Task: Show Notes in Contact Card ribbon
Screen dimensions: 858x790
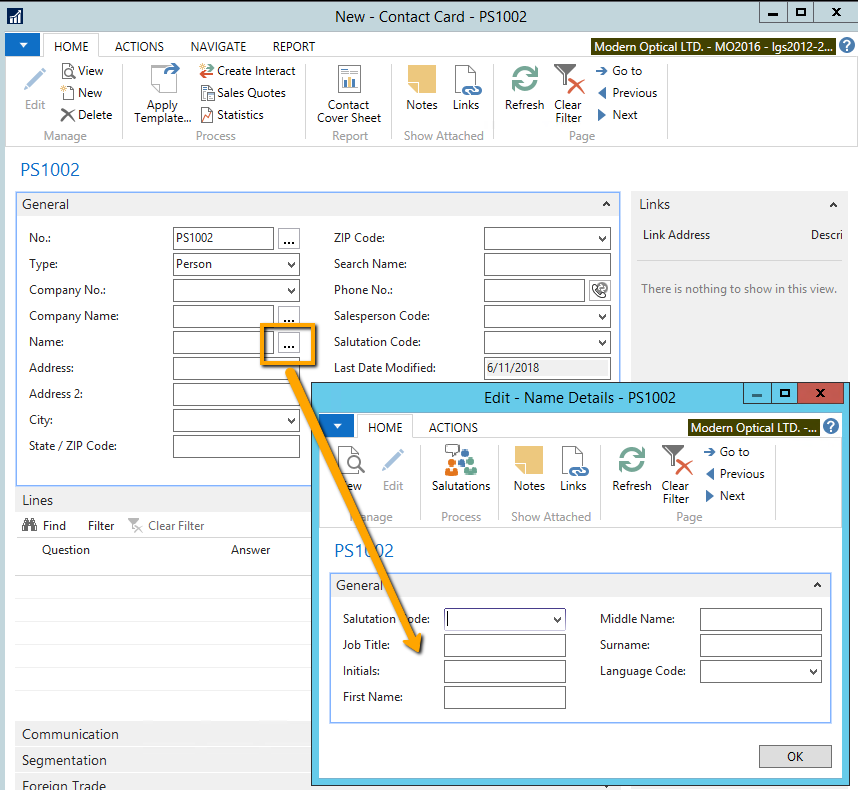Action: pos(422,89)
